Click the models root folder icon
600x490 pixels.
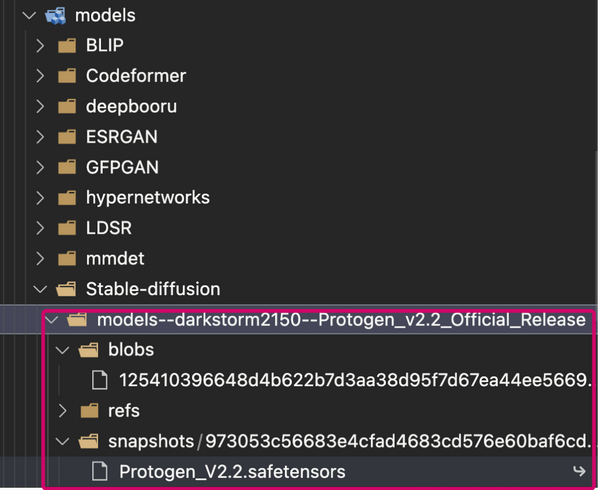click(54, 15)
